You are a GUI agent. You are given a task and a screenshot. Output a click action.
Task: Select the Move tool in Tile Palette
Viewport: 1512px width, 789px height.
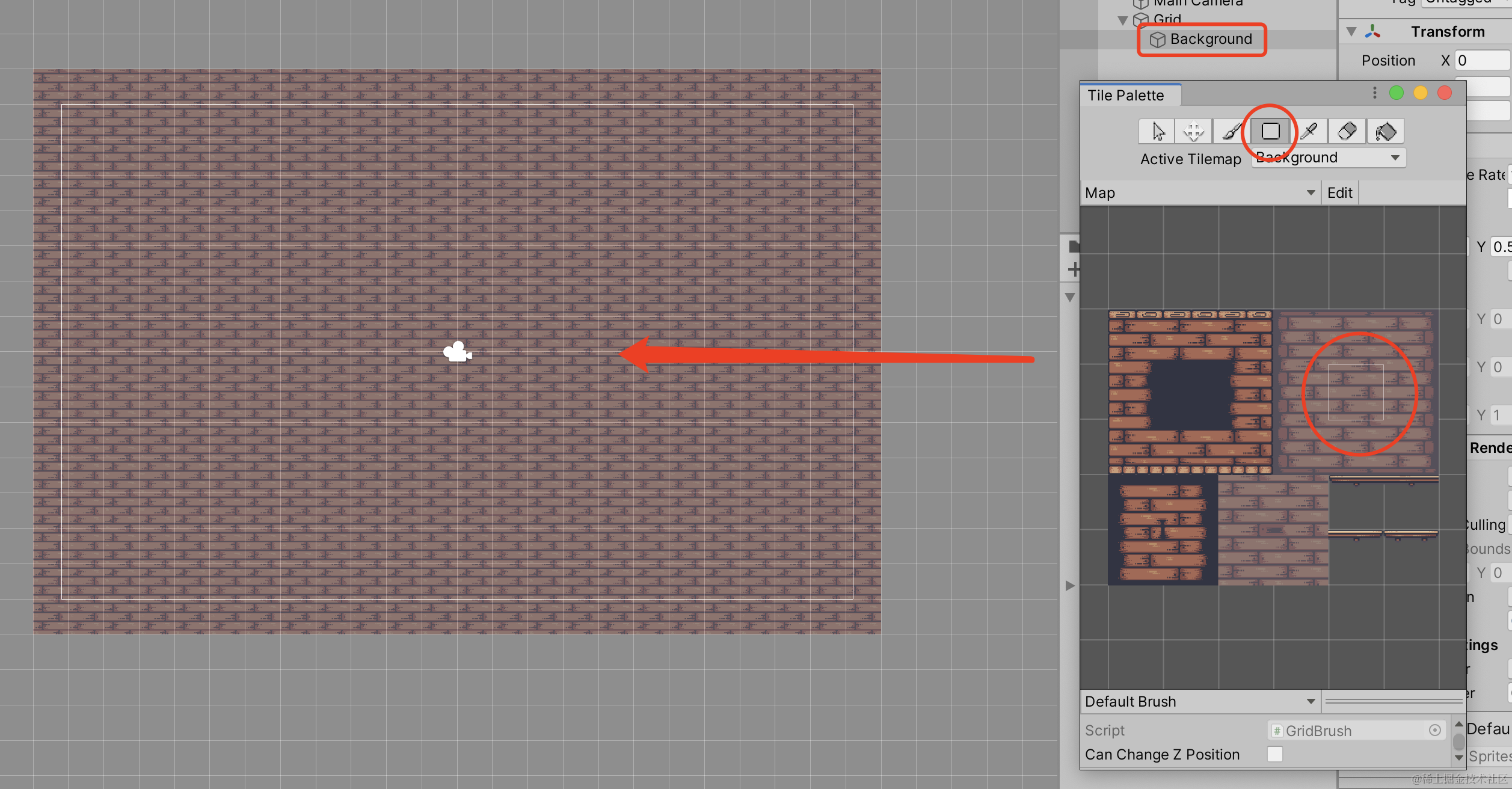coord(1193,131)
